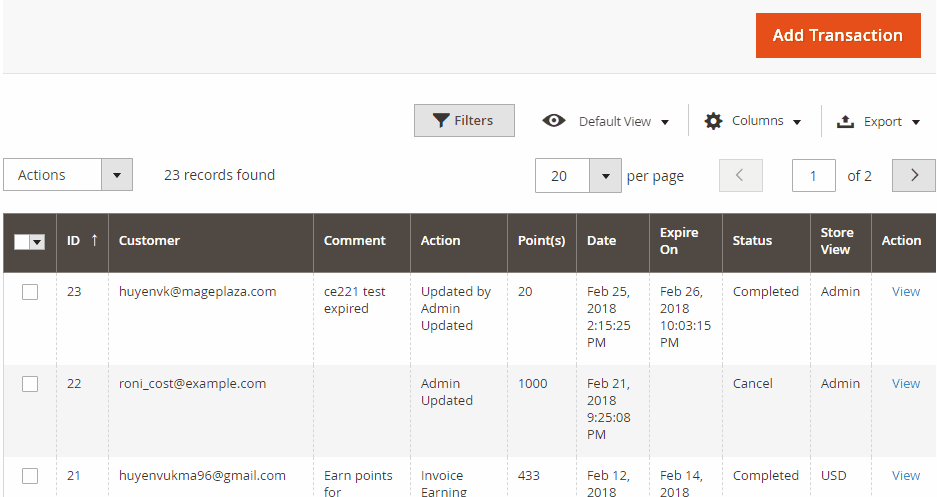Open the Actions mass-action dropdown
Screen dimensions: 937x497
coord(68,174)
